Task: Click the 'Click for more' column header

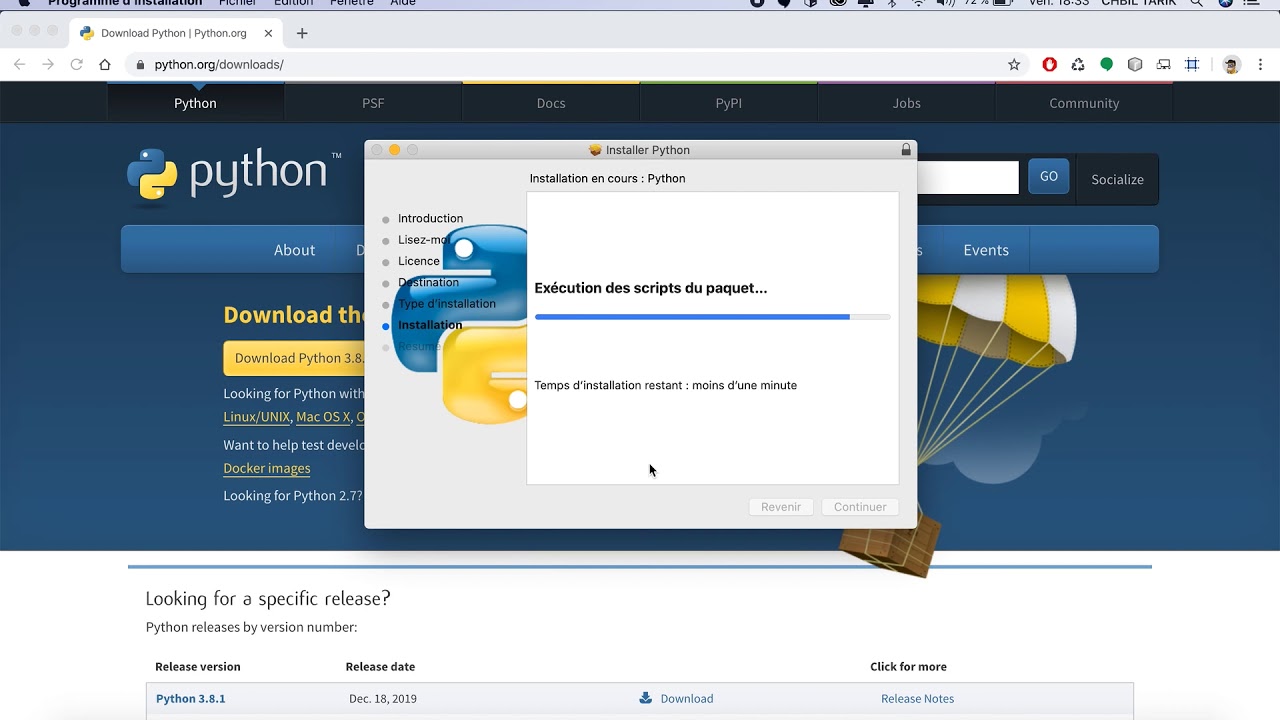Action: (x=908, y=666)
